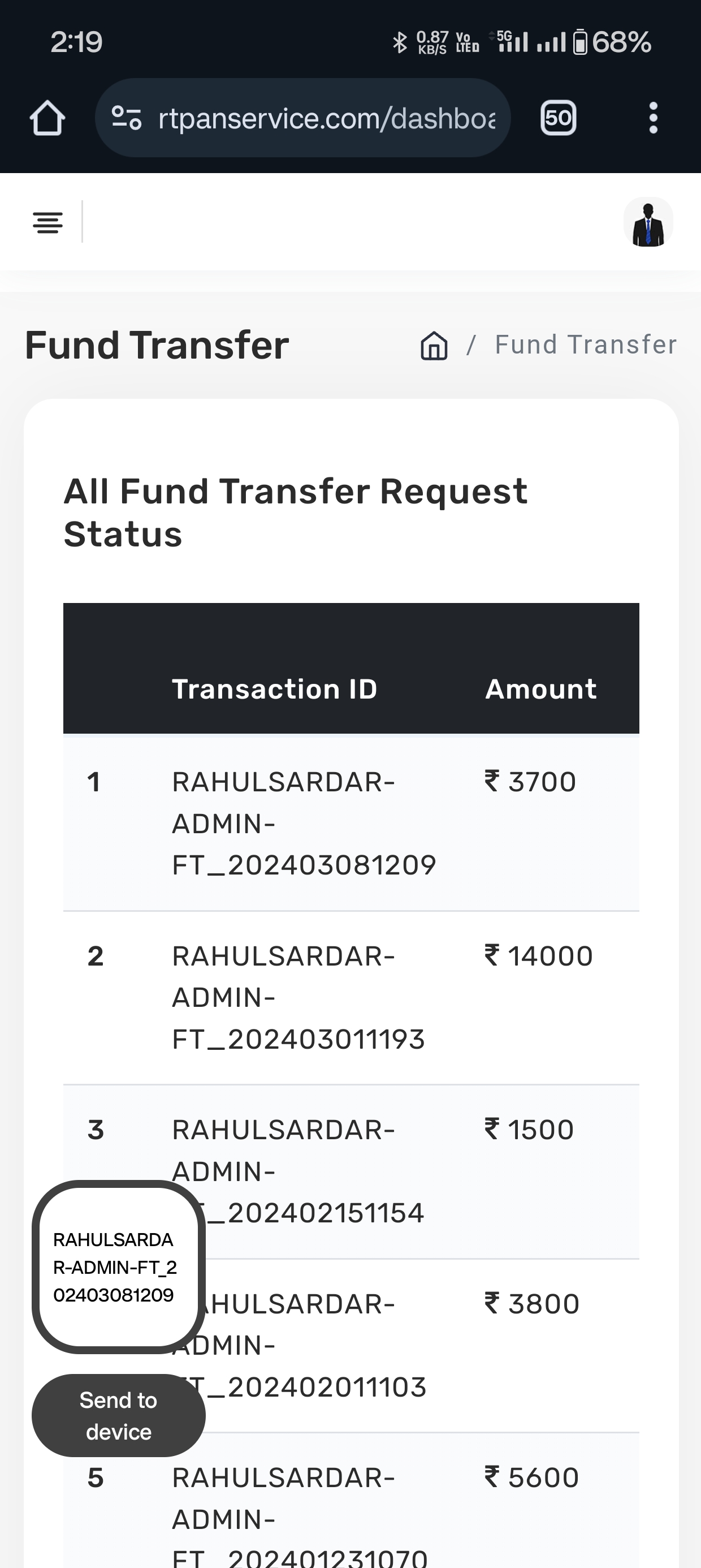Tap the ₹ 14000 amount cell

pyautogui.click(x=539, y=955)
